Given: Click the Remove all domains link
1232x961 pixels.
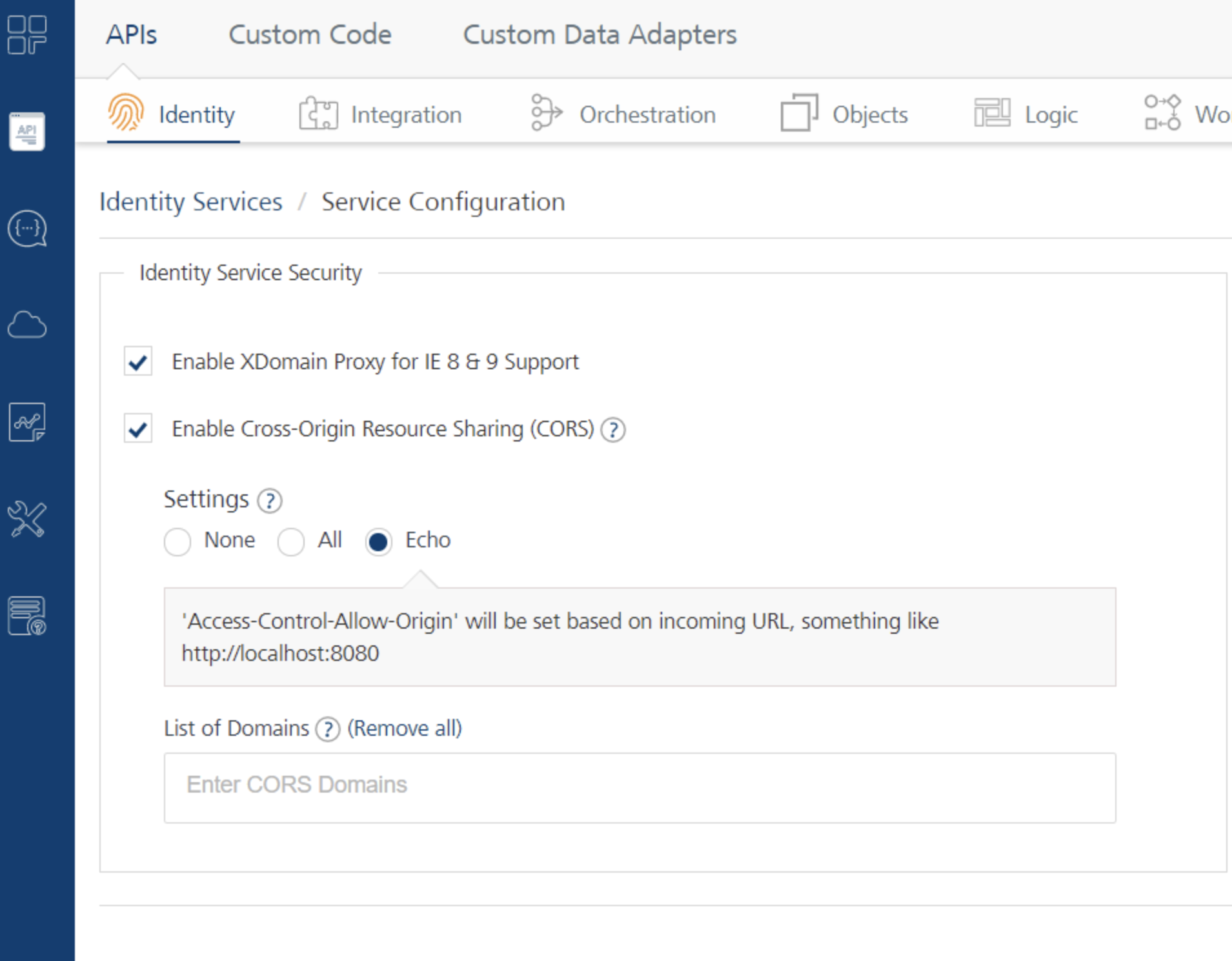Looking at the screenshot, I should (x=405, y=729).
